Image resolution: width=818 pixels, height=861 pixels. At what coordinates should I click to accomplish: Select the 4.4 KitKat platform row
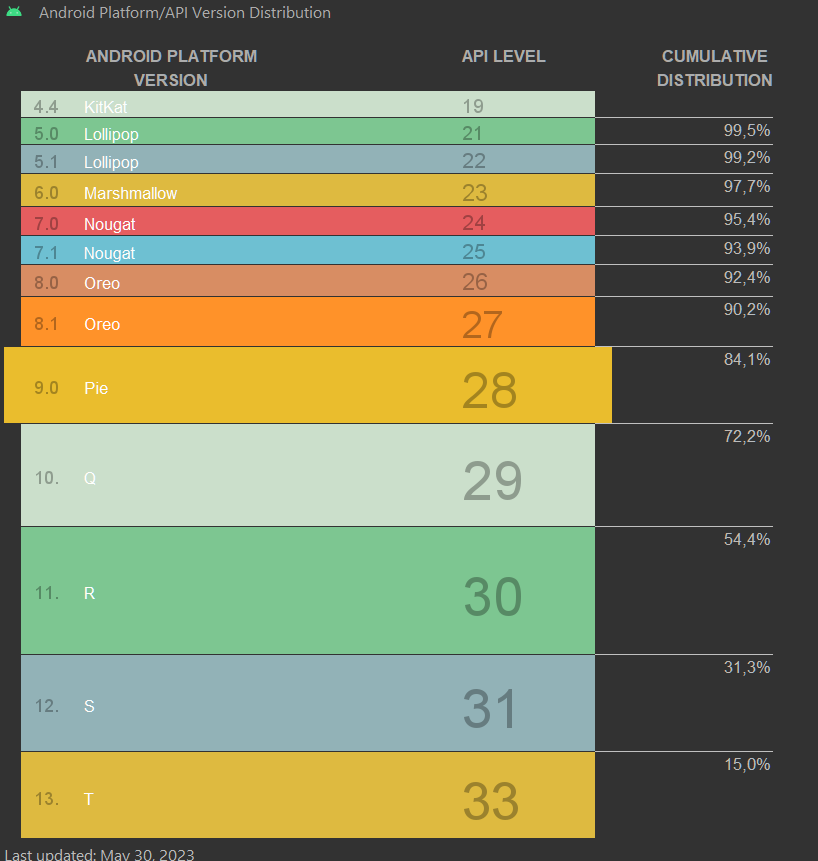pyautogui.click(x=307, y=105)
